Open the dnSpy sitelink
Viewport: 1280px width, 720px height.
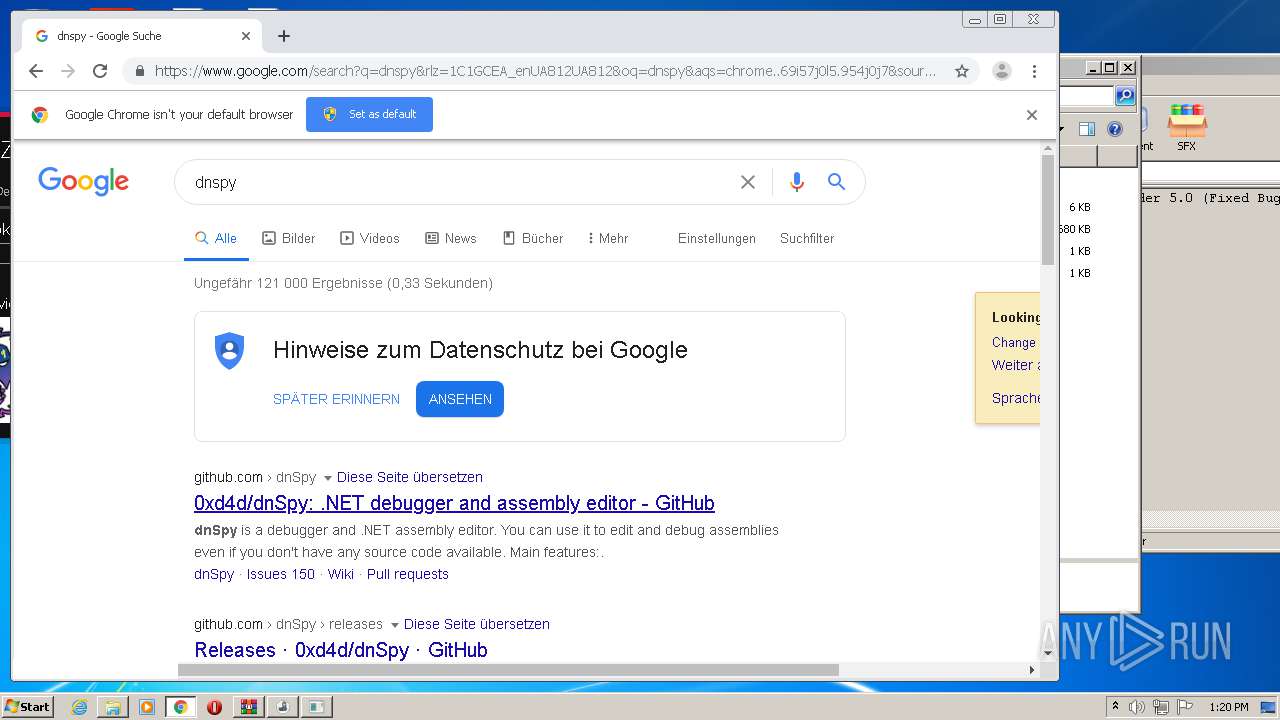tap(214, 574)
